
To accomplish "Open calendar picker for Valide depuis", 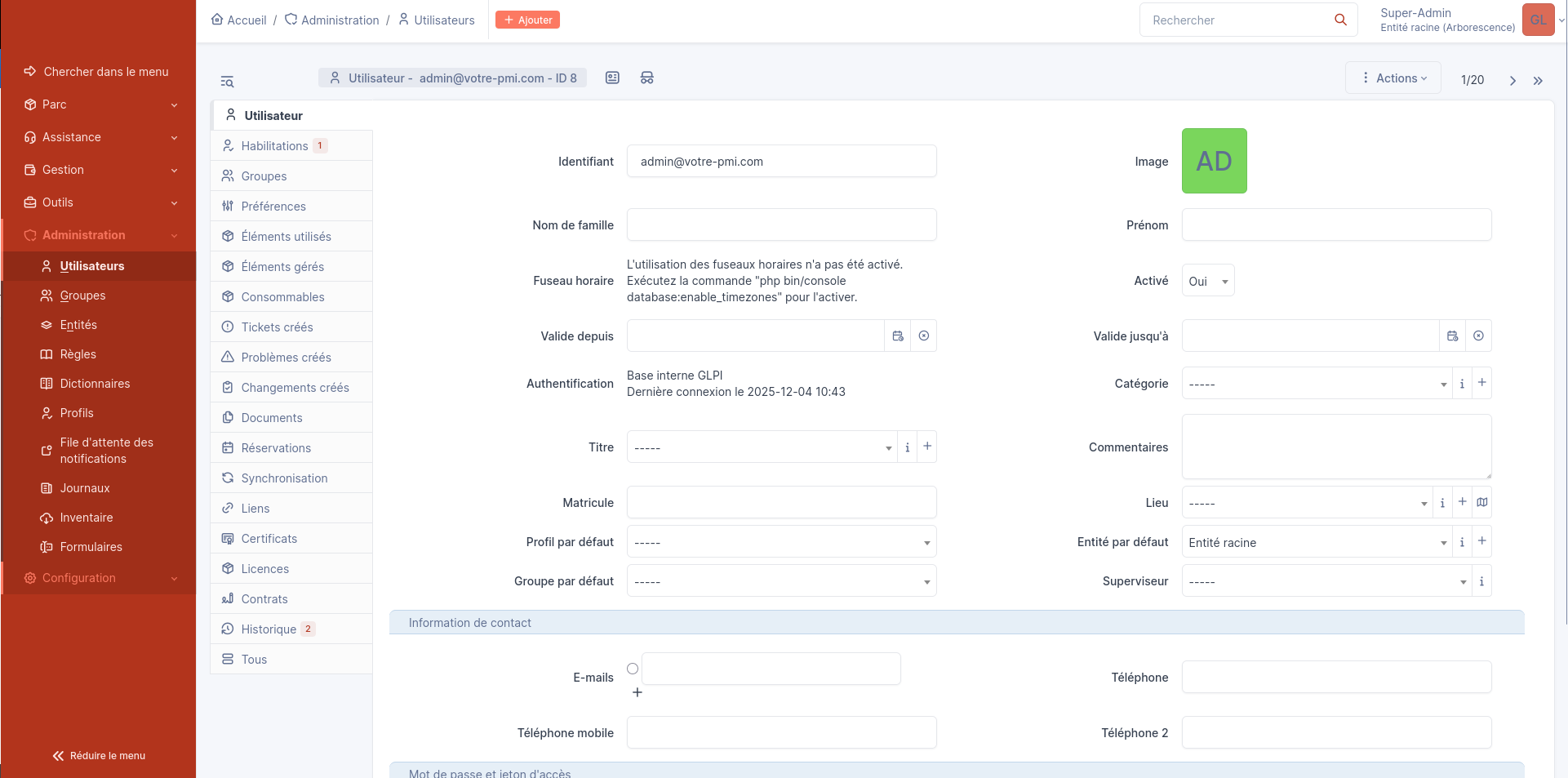I will click(x=898, y=336).
